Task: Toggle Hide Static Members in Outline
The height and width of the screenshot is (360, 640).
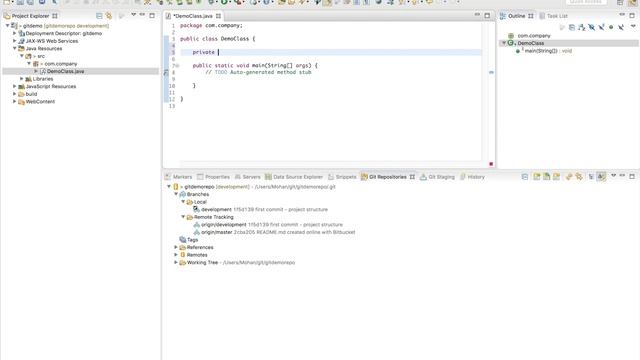Action: tap(601, 27)
